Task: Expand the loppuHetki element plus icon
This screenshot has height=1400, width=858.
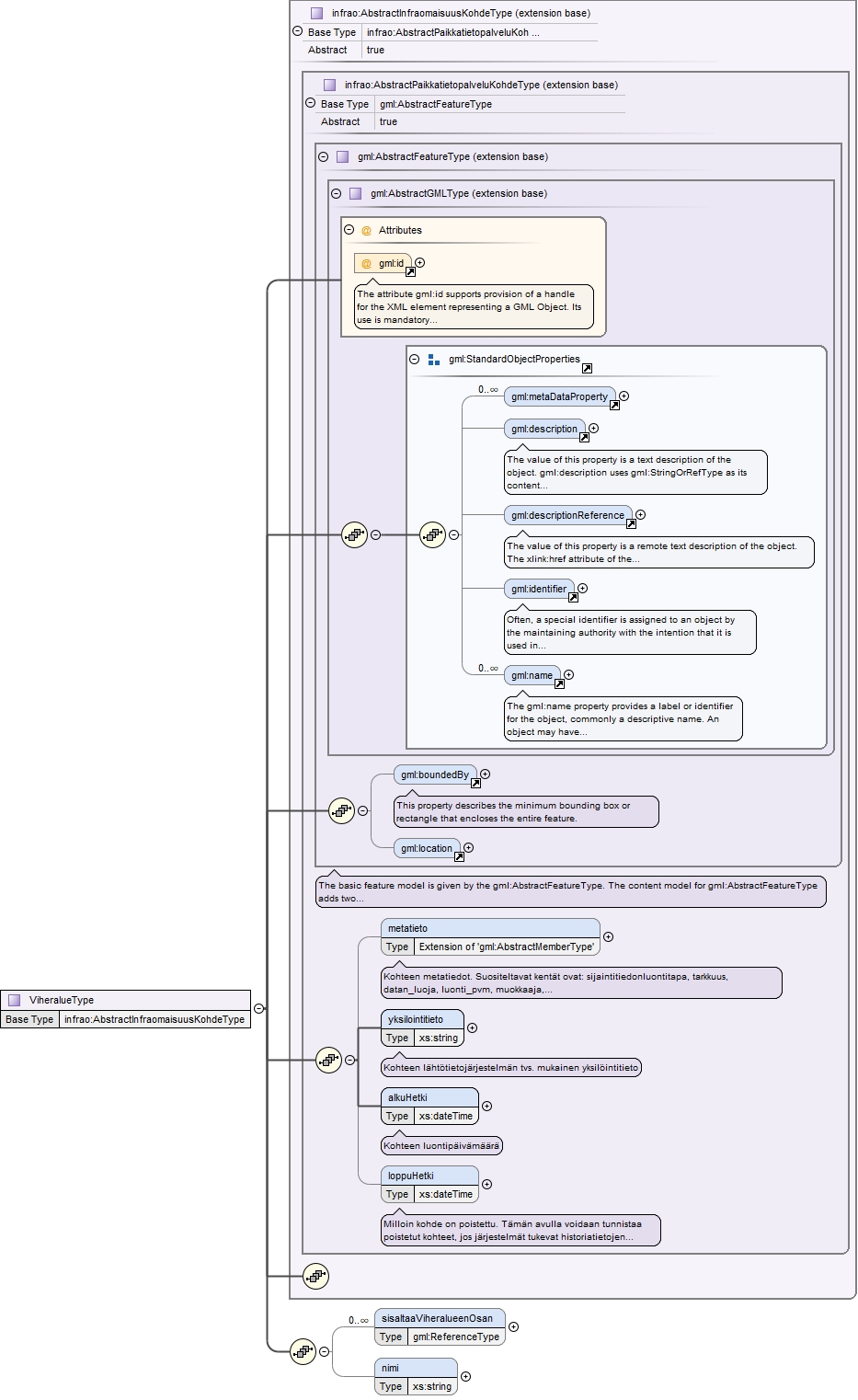Action: [487, 1185]
